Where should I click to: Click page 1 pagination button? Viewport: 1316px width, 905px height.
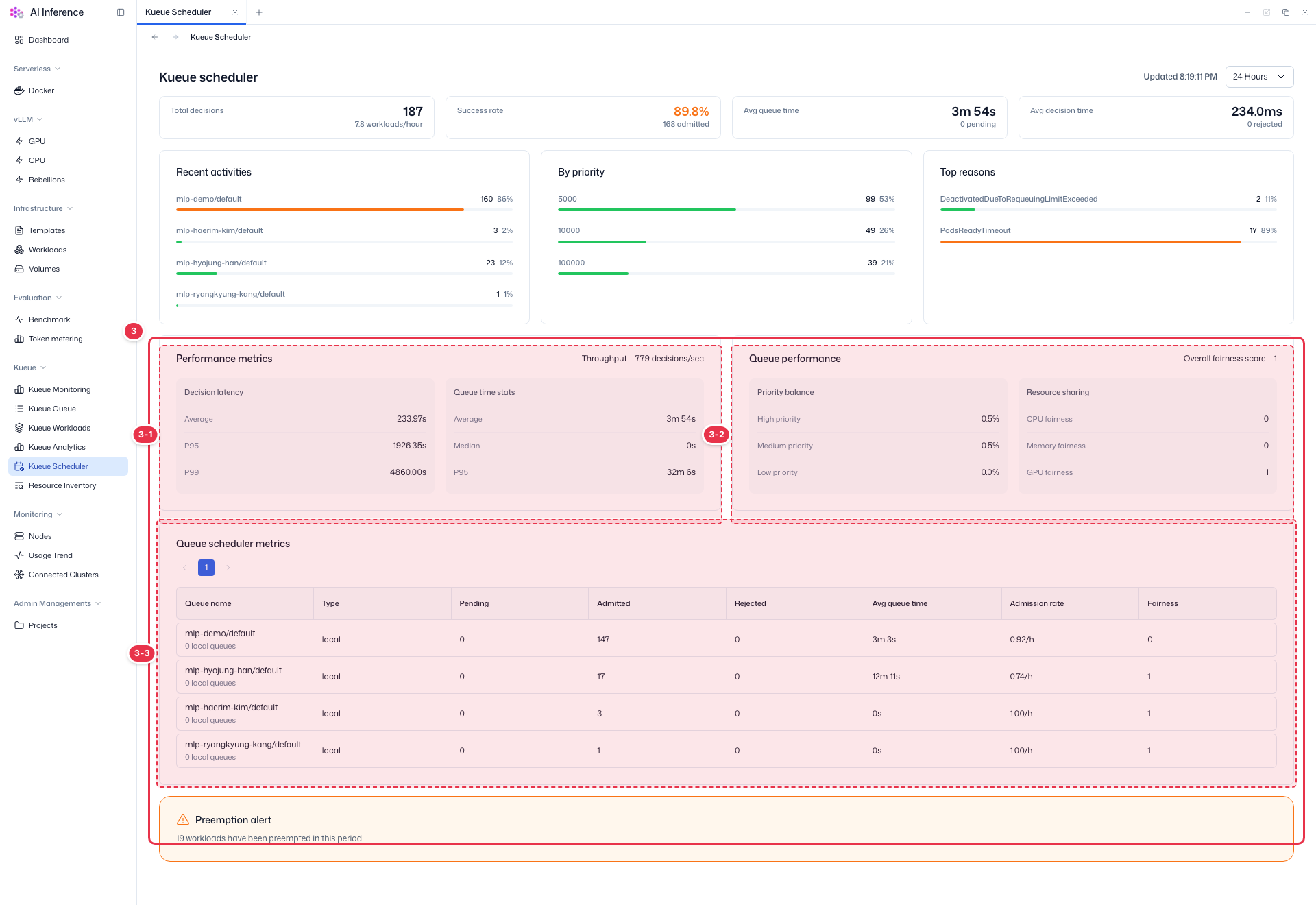(206, 568)
